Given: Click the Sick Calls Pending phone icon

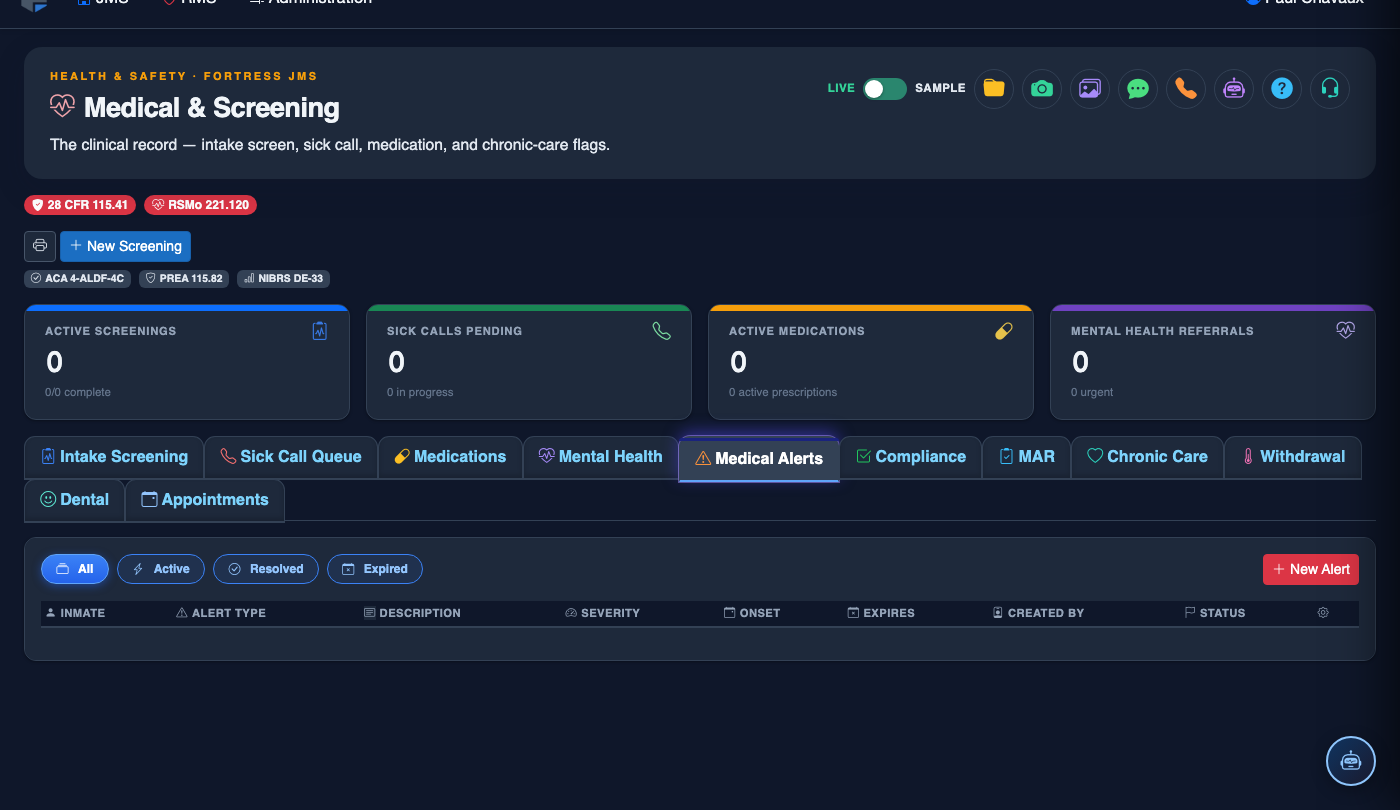Looking at the screenshot, I should pyautogui.click(x=661, y=331).
